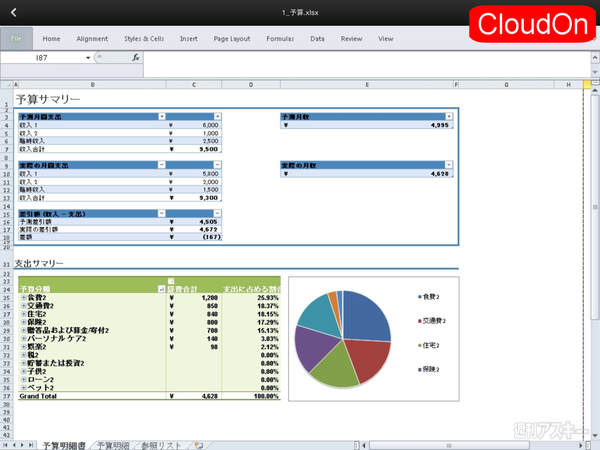Select column B header
Image resolution: width=600 pixels, height=450 pixels.
pyautogui.click(x=93, y=85)
